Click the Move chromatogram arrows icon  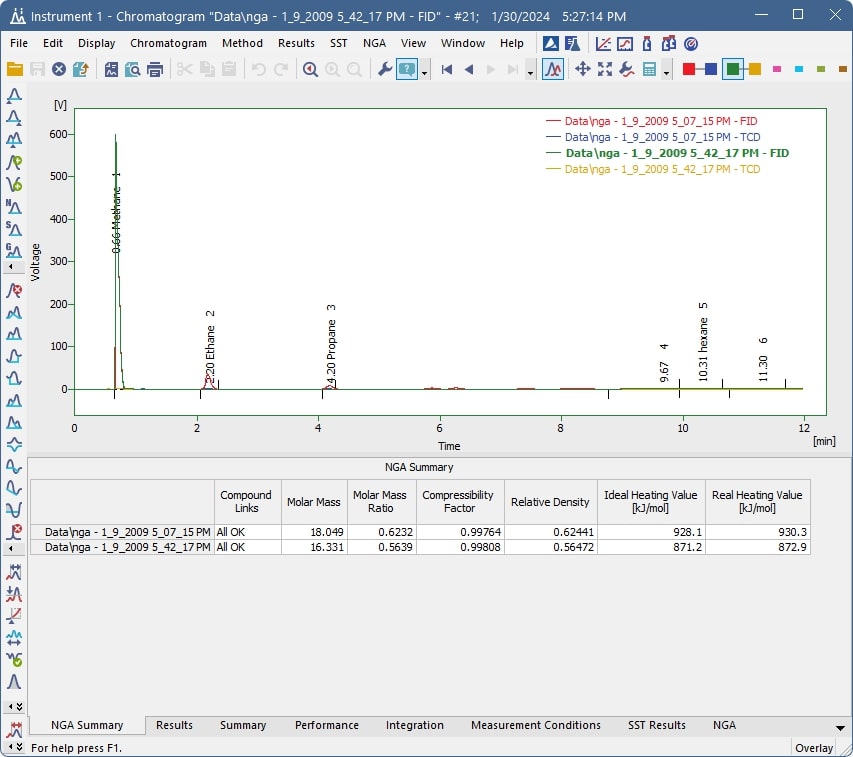coord(583,69)
